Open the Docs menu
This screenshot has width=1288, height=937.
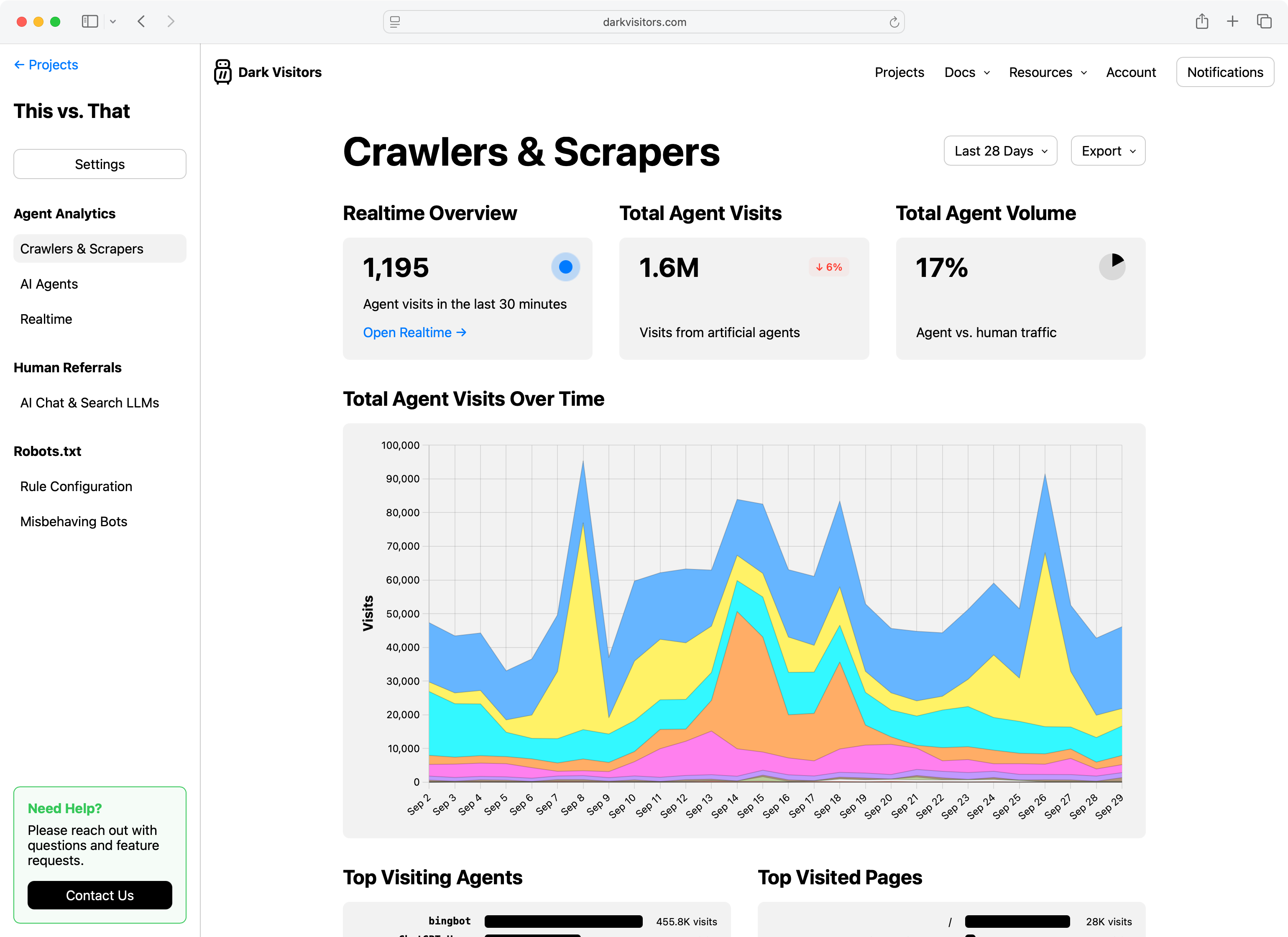point(966,72)
